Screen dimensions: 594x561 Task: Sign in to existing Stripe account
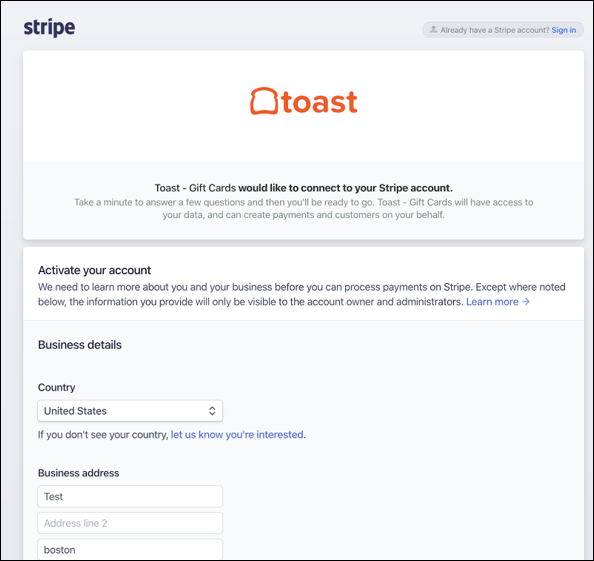564,30
